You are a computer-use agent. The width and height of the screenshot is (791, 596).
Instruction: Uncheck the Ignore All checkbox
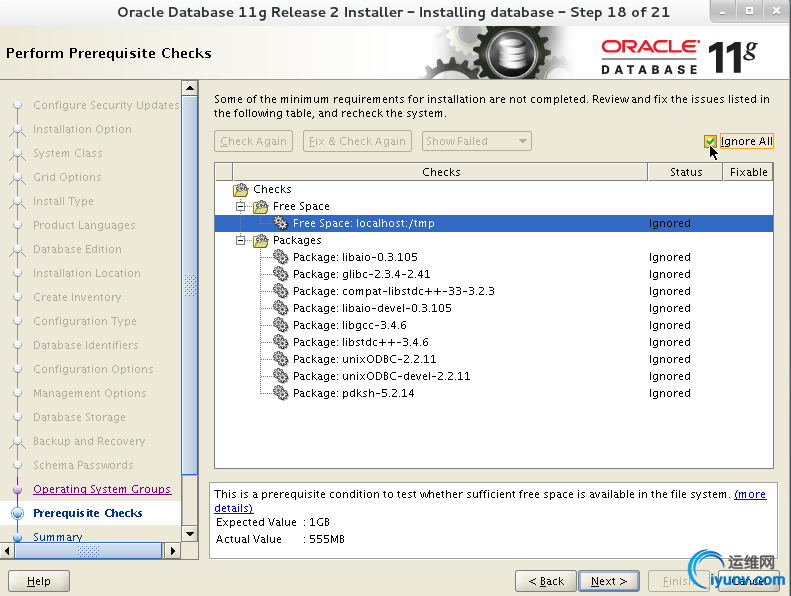[710, 141]
